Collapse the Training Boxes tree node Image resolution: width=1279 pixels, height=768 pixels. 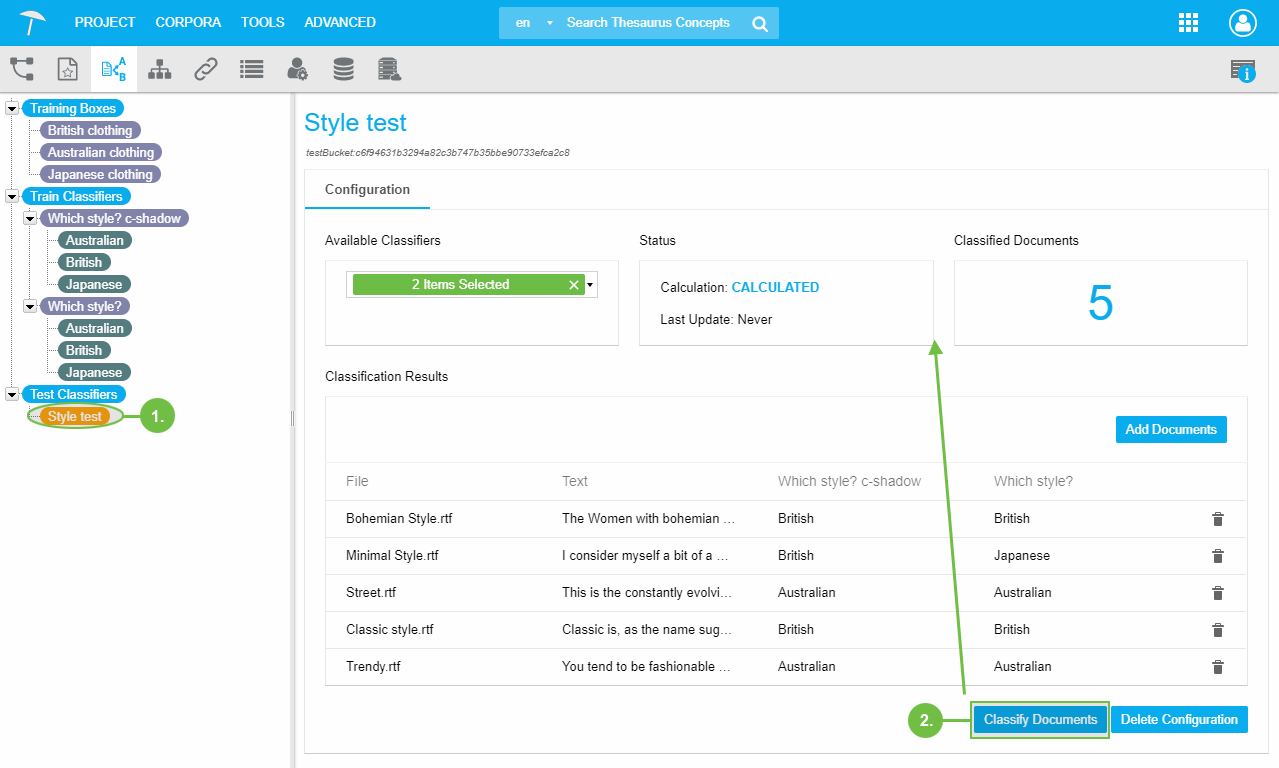tap(12, 108)
